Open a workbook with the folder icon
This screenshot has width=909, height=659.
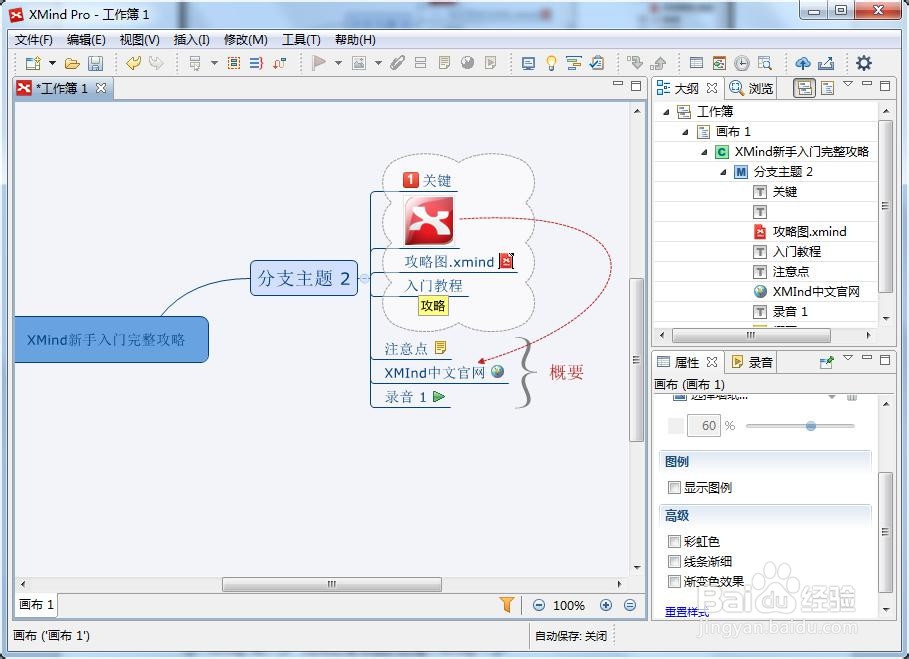point(74,63)
